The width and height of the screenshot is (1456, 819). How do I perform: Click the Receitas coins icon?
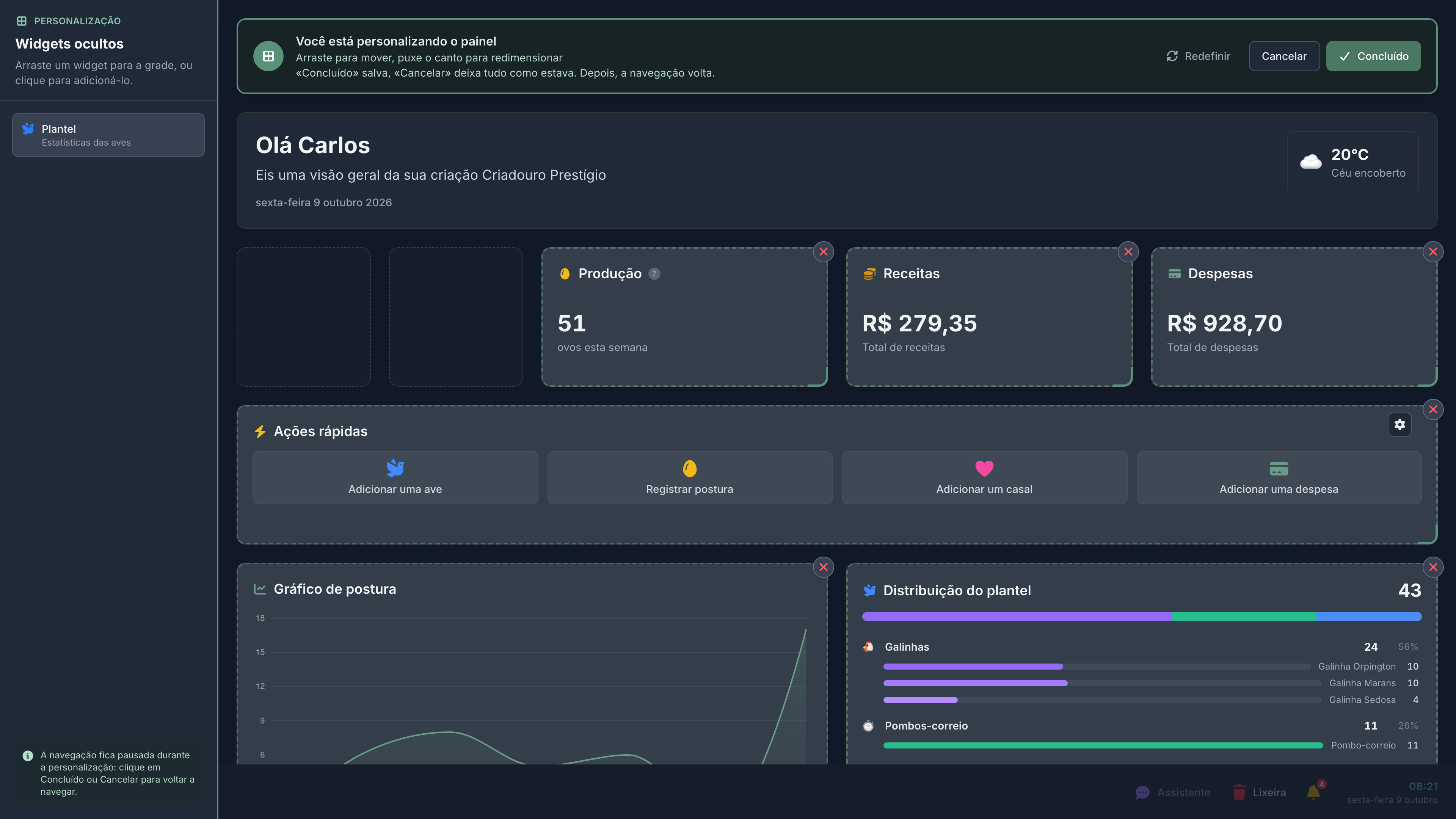(x=869, y=273)
